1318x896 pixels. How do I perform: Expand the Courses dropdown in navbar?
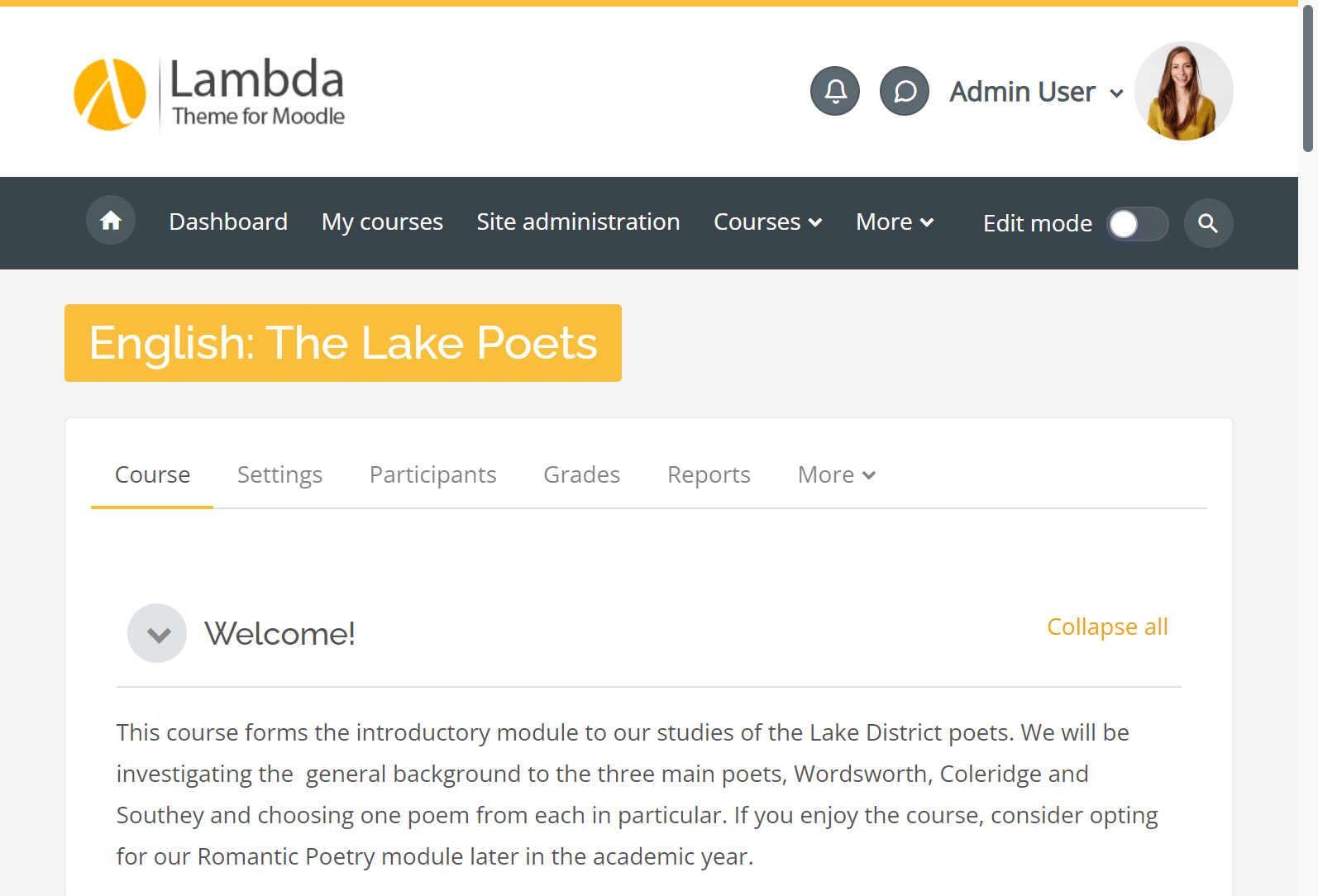point(767,222)
